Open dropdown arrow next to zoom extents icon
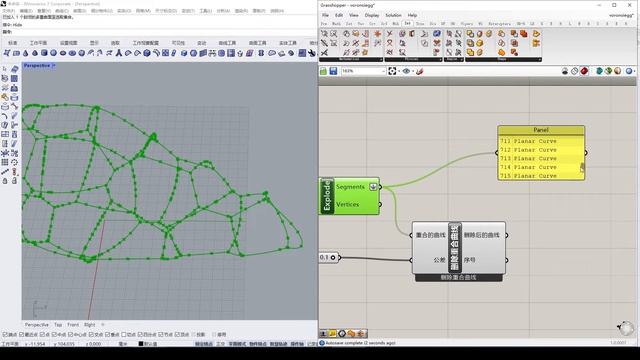 tap(399, 71)
